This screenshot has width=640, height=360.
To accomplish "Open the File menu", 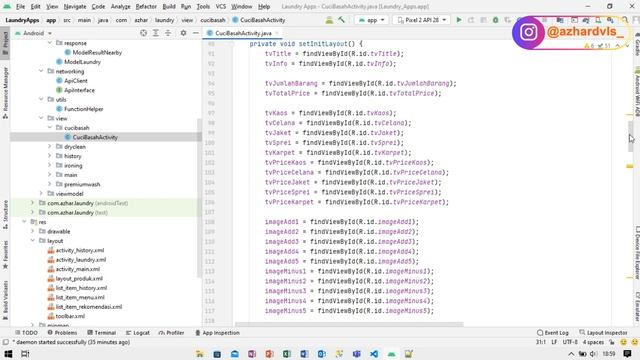I will (20, 7).
